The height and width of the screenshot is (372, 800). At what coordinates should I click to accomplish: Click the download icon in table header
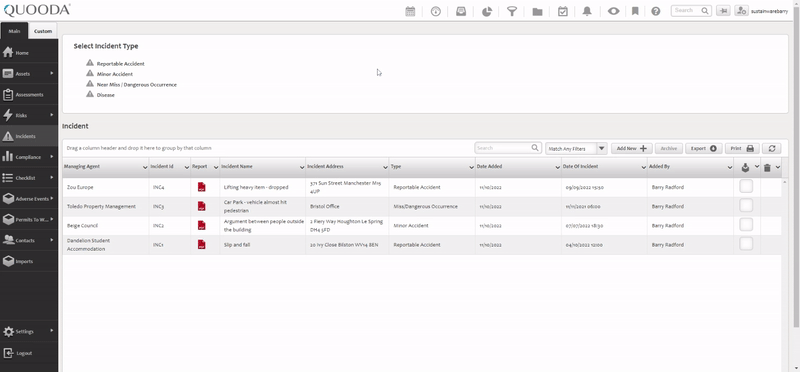tap(745, 167)
